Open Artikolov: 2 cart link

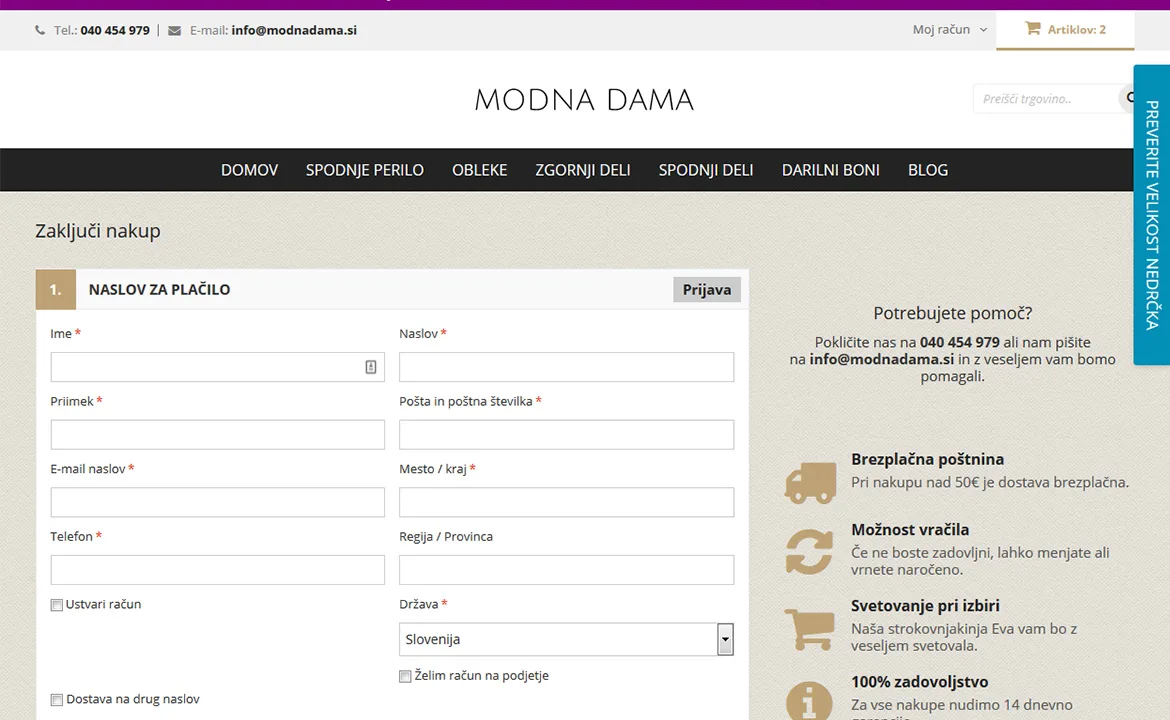click(1065, 30)
